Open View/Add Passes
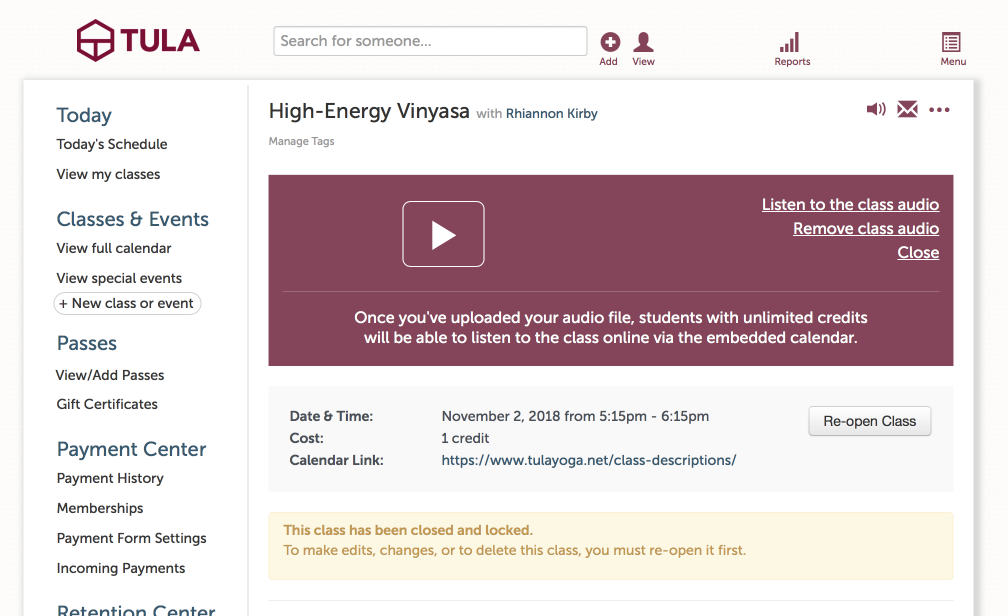 (x=110, y=375)
